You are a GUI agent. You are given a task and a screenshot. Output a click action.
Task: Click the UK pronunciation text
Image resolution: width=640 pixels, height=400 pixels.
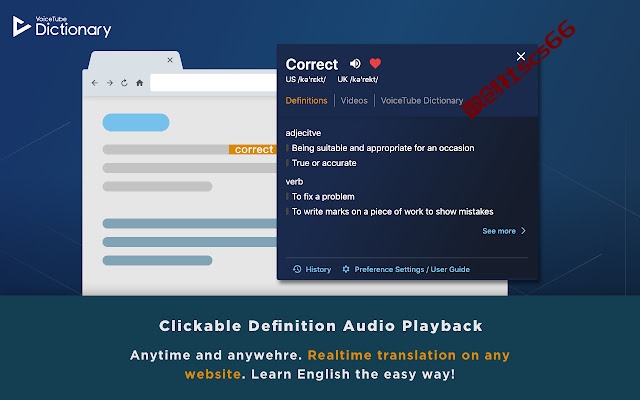[x=358, y=79]
